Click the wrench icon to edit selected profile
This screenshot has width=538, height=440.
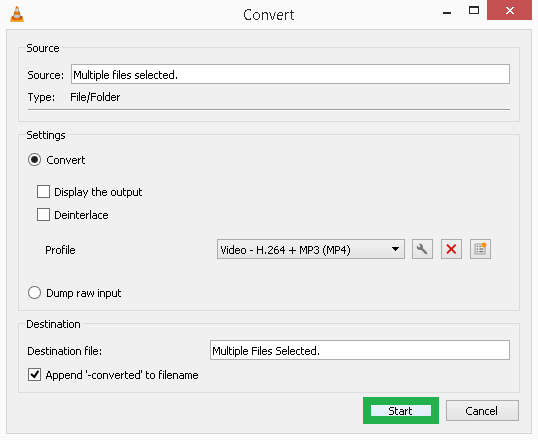pyautogui.click(x=422, y=249)
